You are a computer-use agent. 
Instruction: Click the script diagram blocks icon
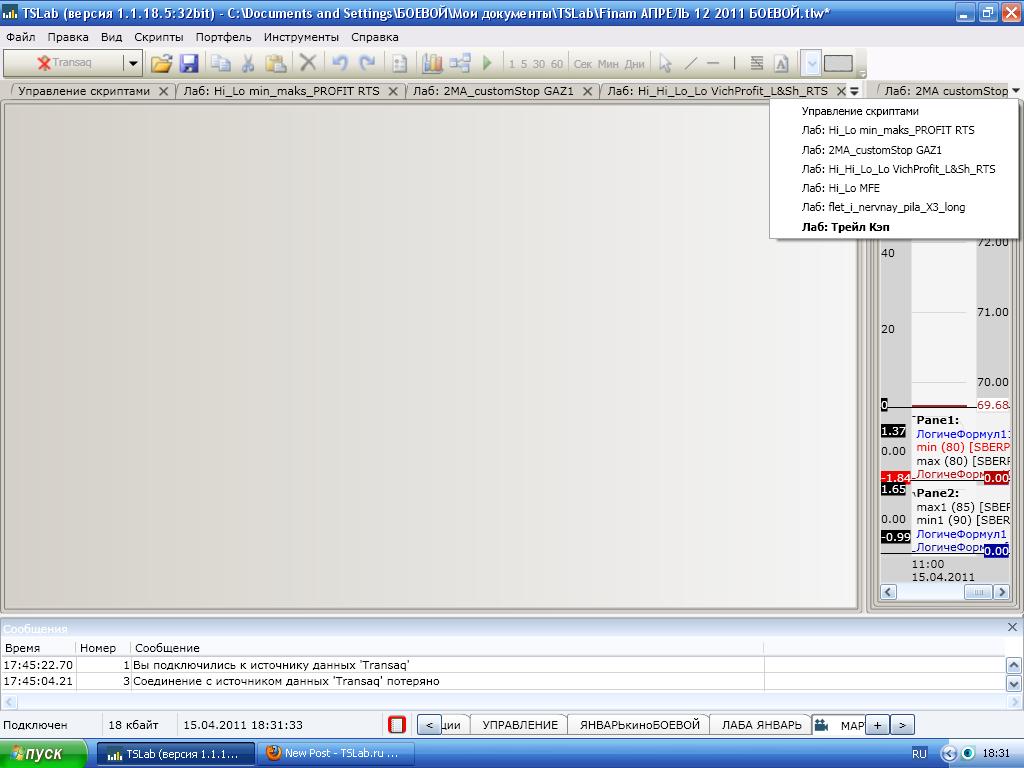coord(460,63)
